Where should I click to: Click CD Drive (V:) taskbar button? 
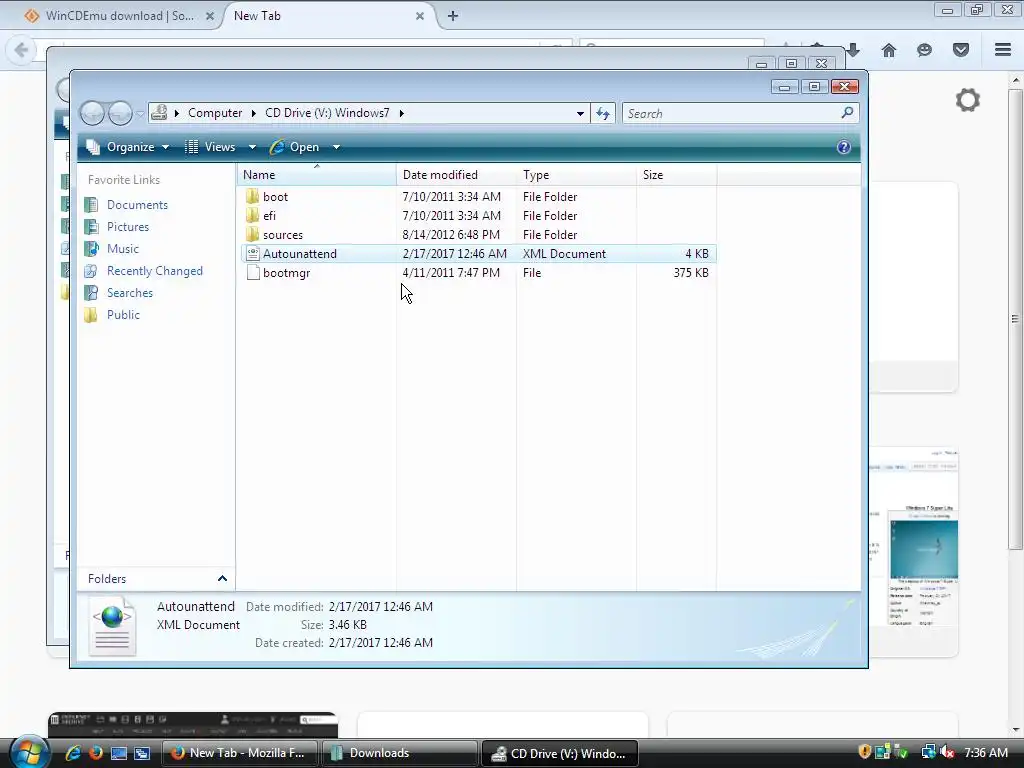coord(560,753)
